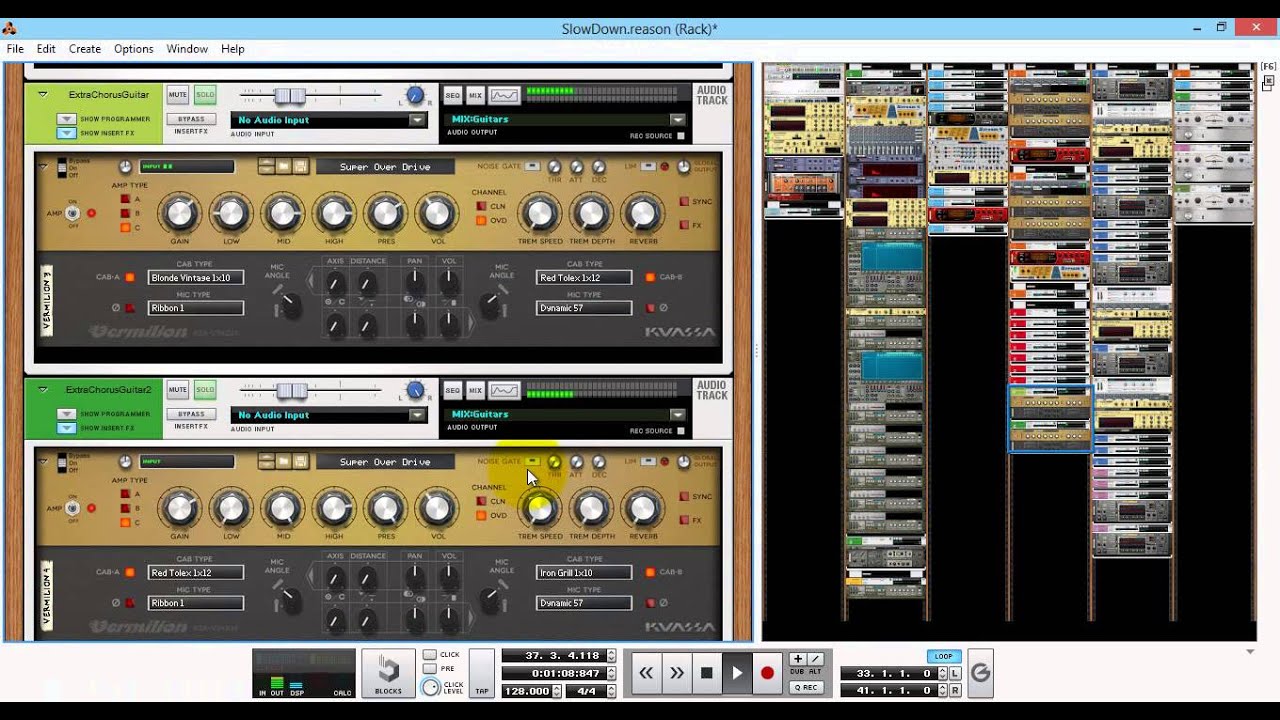Screen dimensions: 1280x720
Task: Collapse the ExtraChorusGuitar track device
Action: pos(42,94)
